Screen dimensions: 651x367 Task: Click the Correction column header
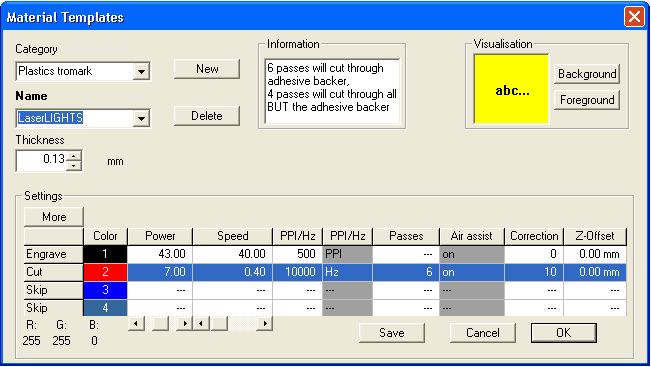coord(534,236)
